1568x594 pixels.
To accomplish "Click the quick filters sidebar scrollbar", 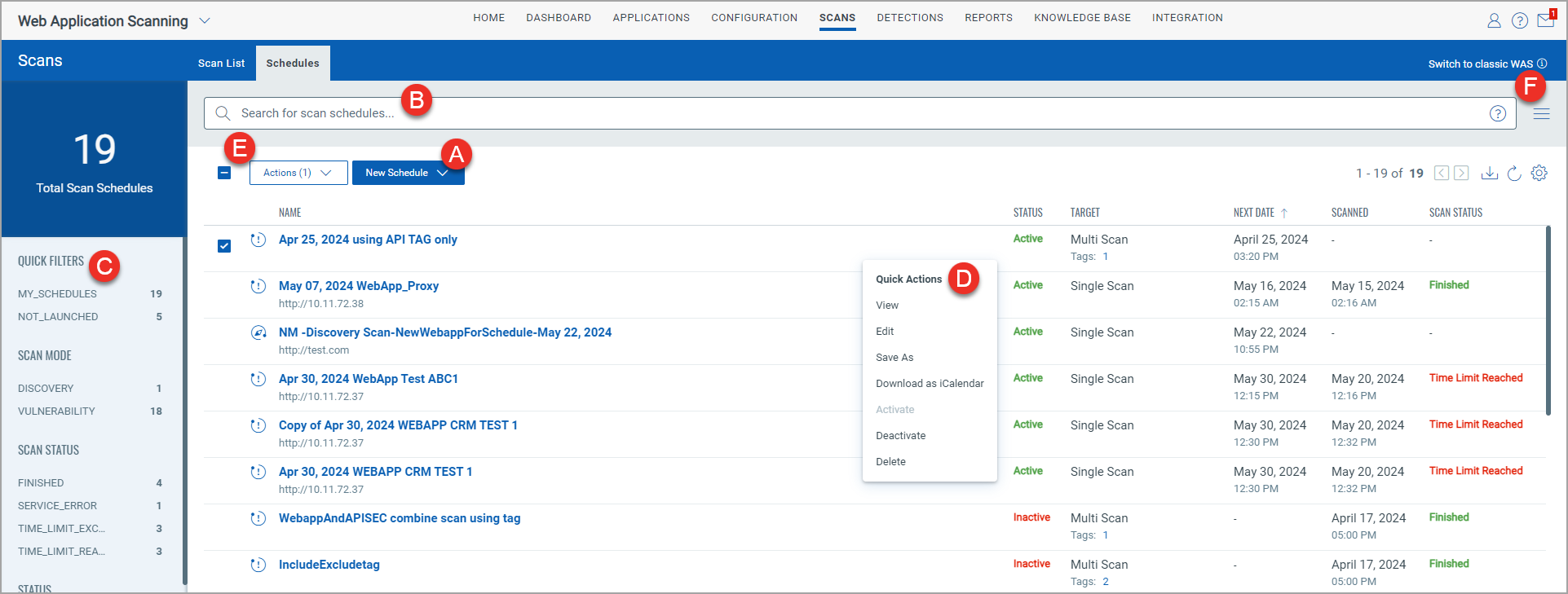I will click(185, 411).
